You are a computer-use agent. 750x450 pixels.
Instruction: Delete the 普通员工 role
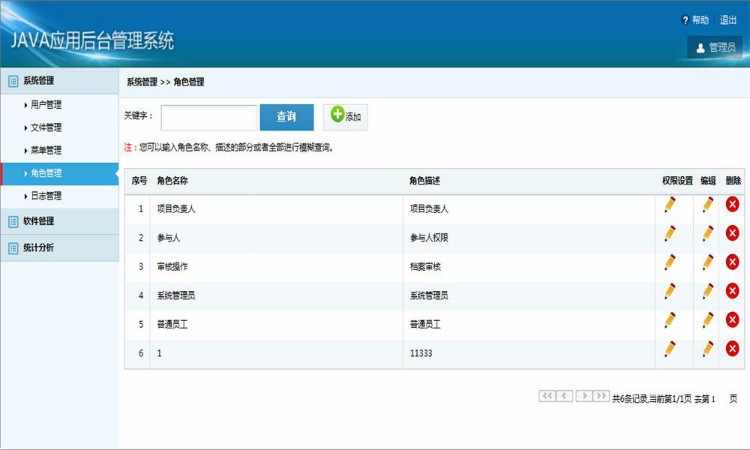point(732,319)
